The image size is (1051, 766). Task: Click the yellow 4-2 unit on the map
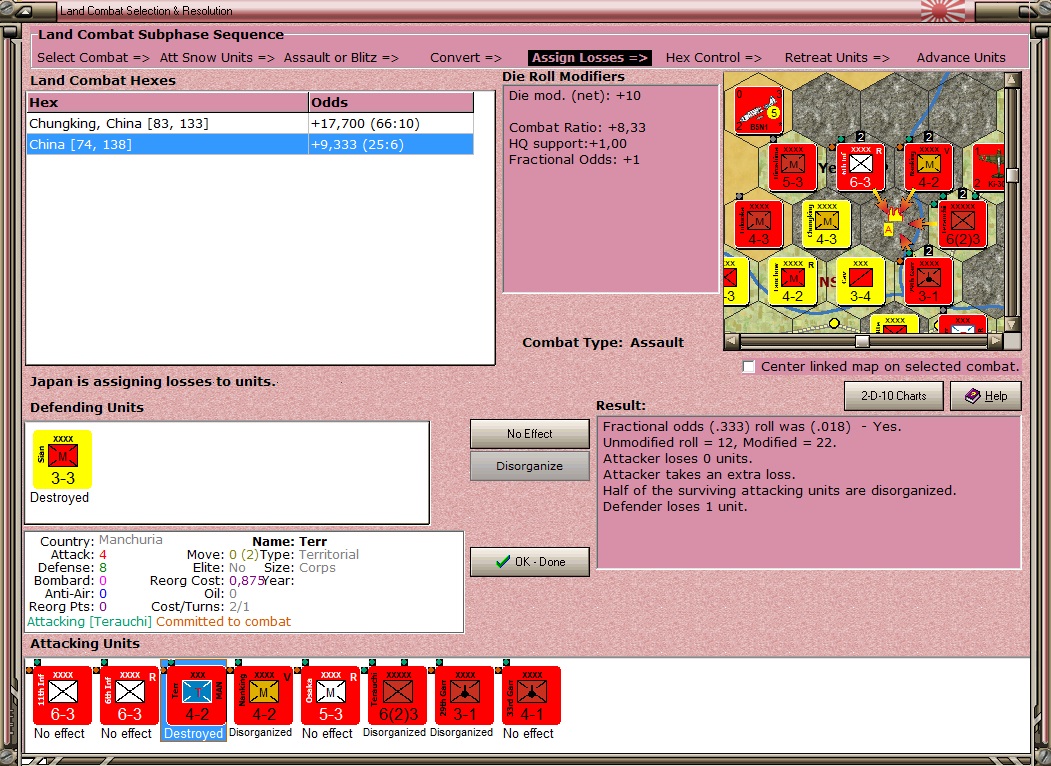[792, 281]
